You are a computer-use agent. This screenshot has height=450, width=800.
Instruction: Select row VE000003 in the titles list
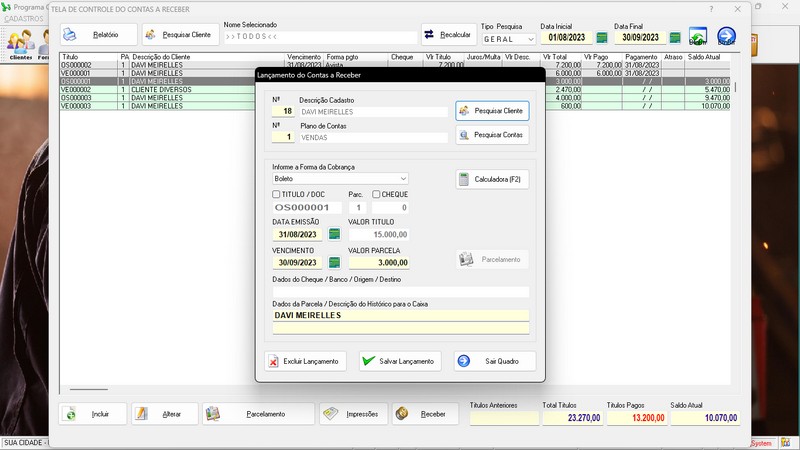coord(395,106)
